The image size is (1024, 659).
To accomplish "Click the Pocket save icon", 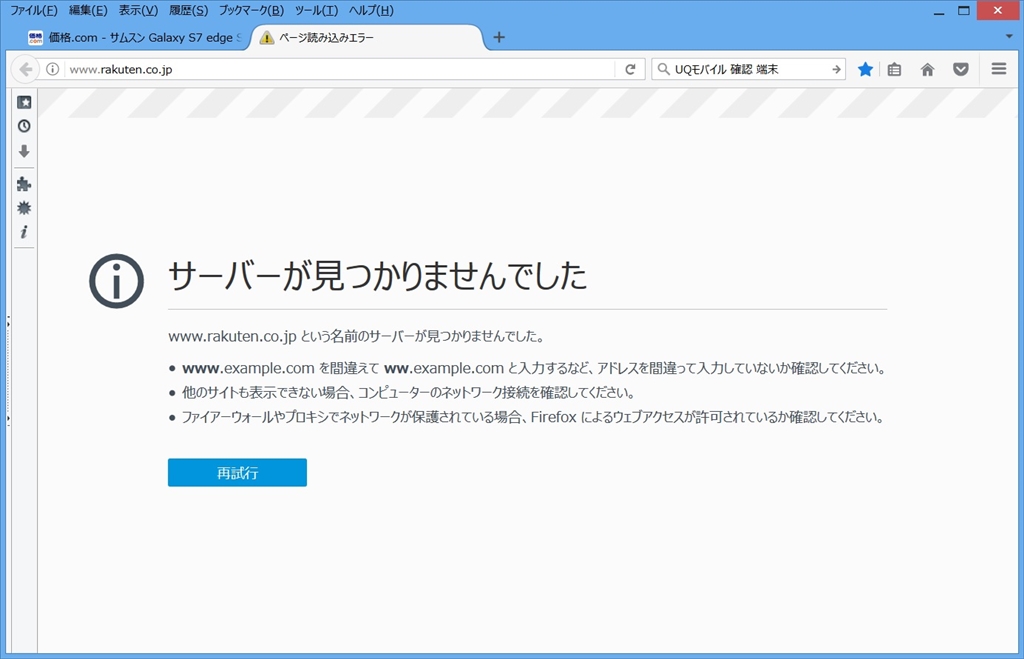I will [961, 69].
